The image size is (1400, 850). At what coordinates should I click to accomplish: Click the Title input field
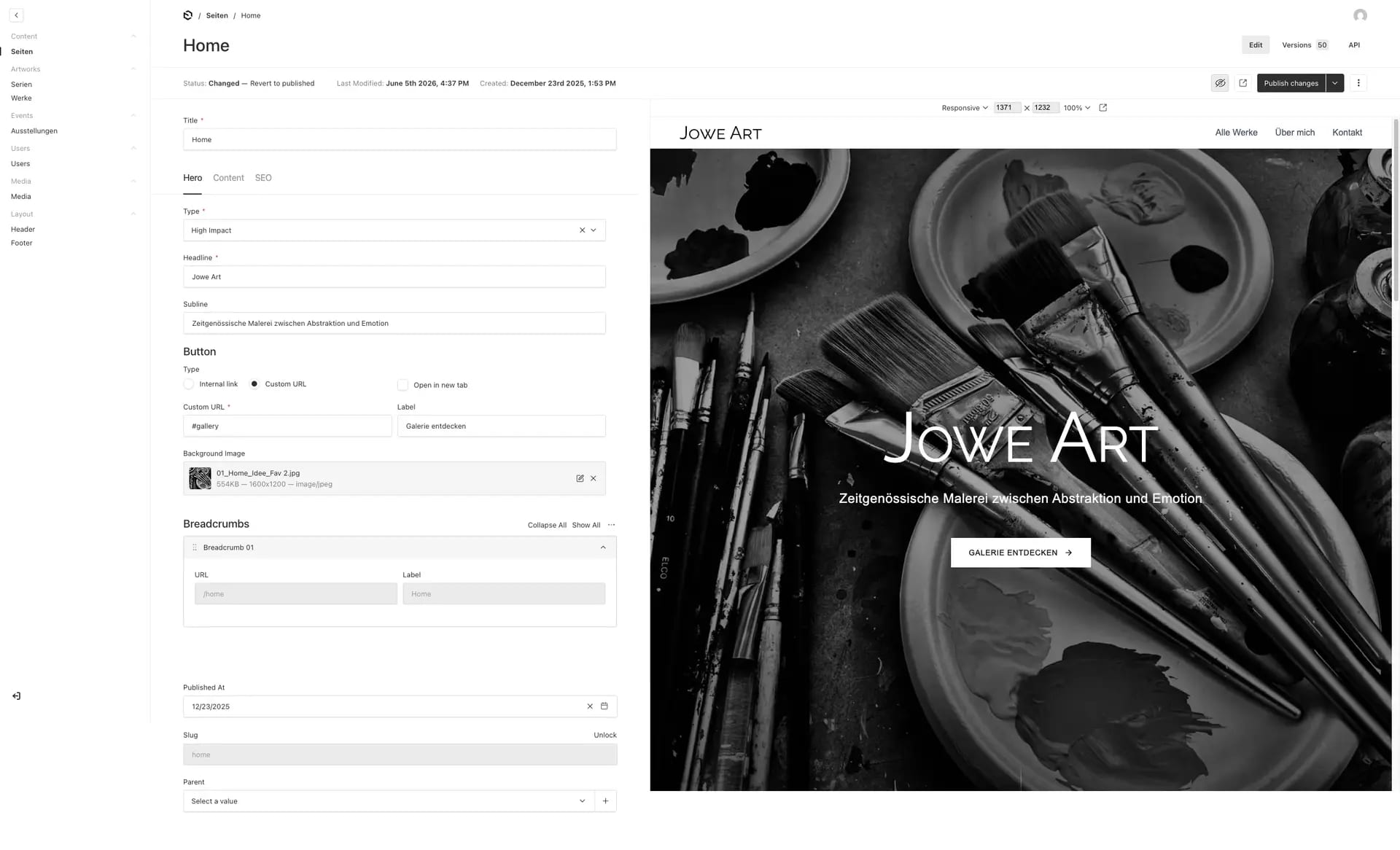tap(400, 140)
